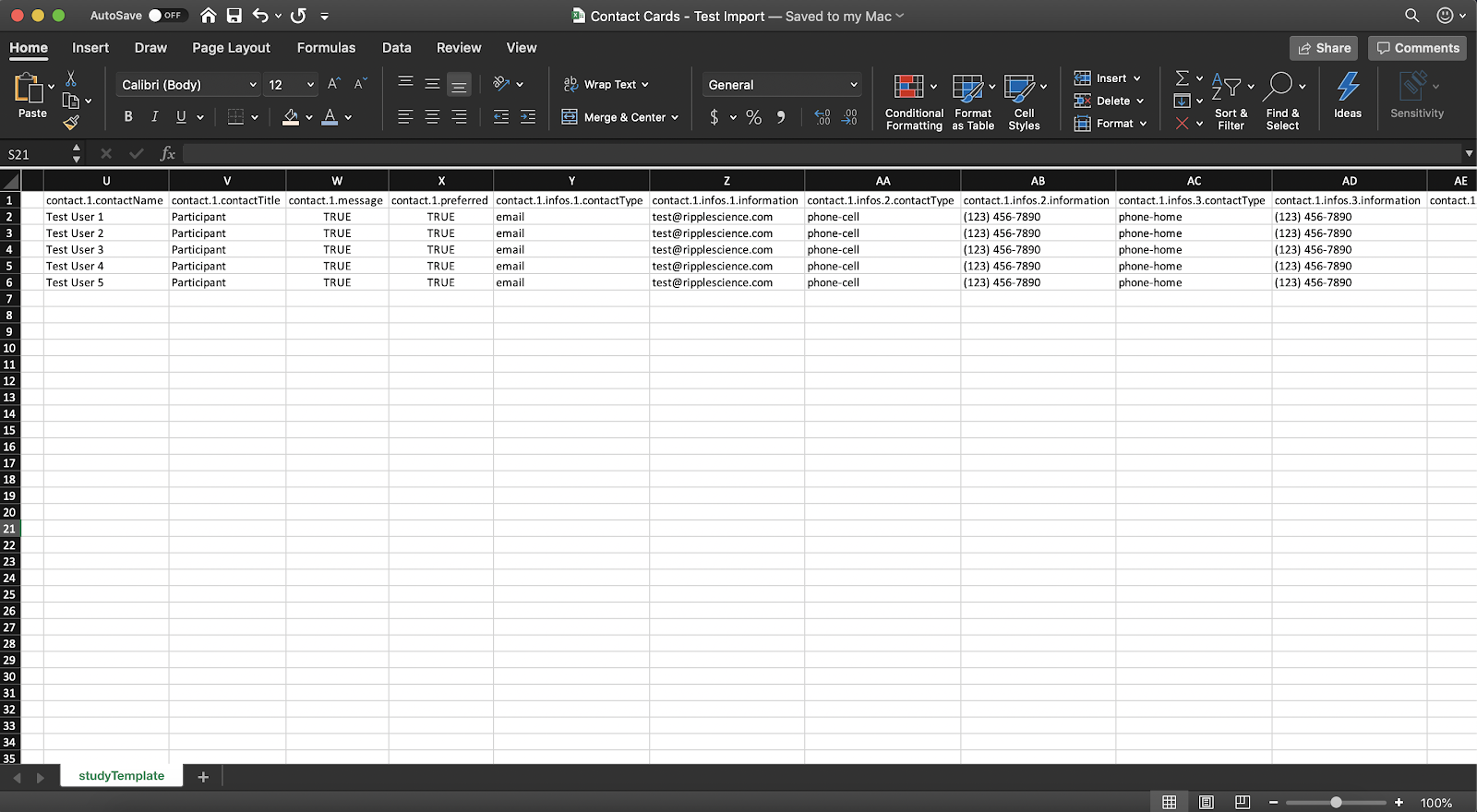Open Find & Select magnifier tool
Image resolution: width=1477 pixels, height=812 pixels.
pyautogui.click(x=1280, y=87)
